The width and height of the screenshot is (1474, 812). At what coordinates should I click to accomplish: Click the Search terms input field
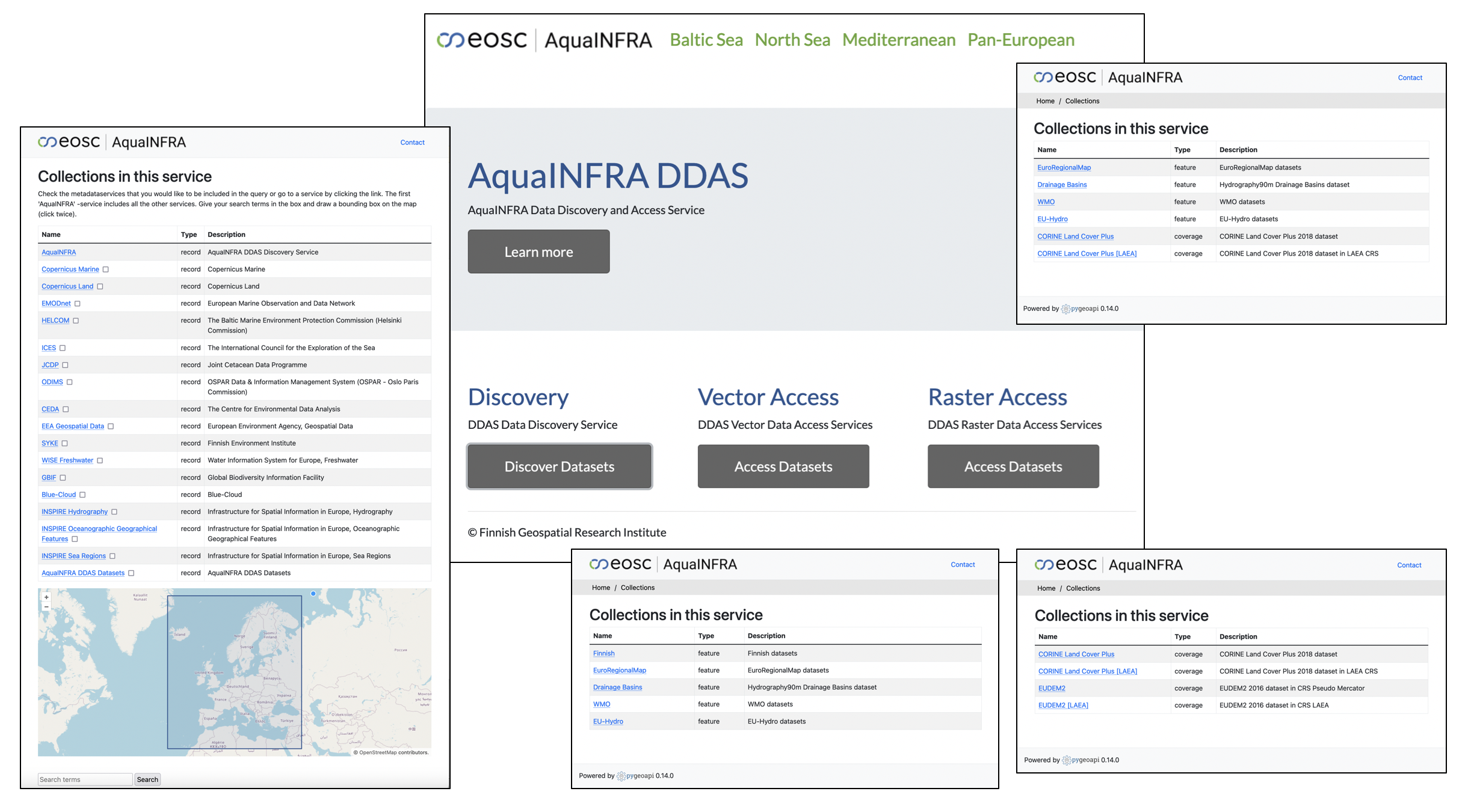point(85,780)
